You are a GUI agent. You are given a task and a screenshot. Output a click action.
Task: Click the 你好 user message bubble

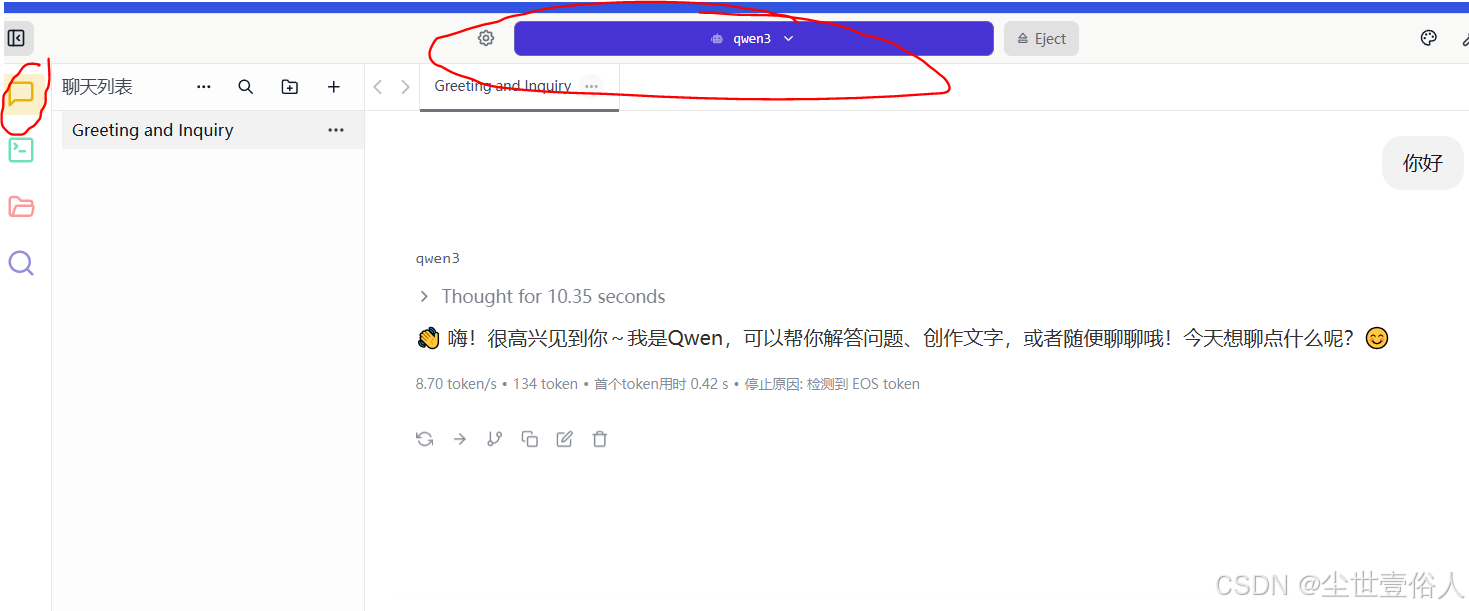click(1423, 163)
